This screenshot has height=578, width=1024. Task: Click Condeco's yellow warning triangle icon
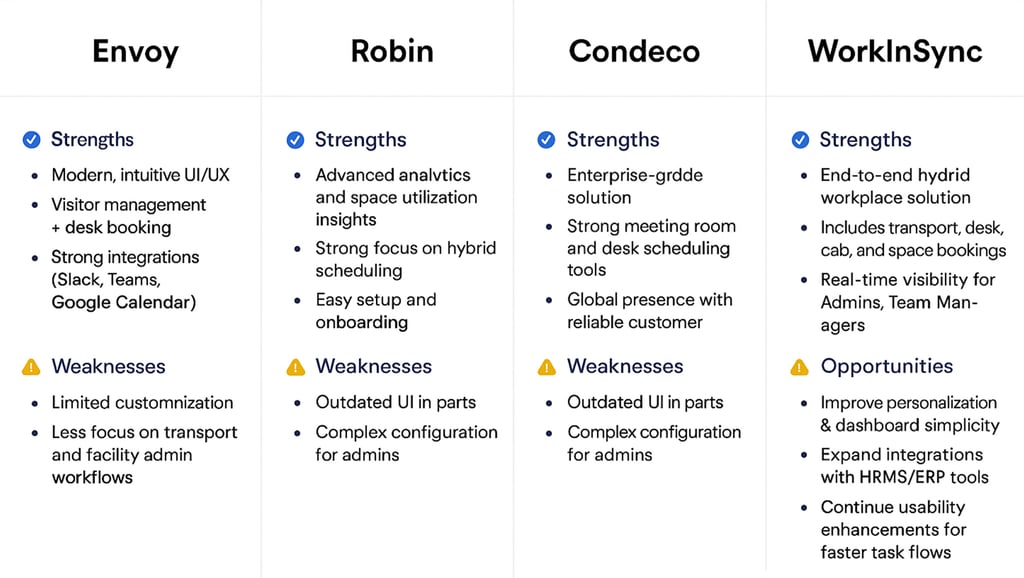tap(546, 367)
